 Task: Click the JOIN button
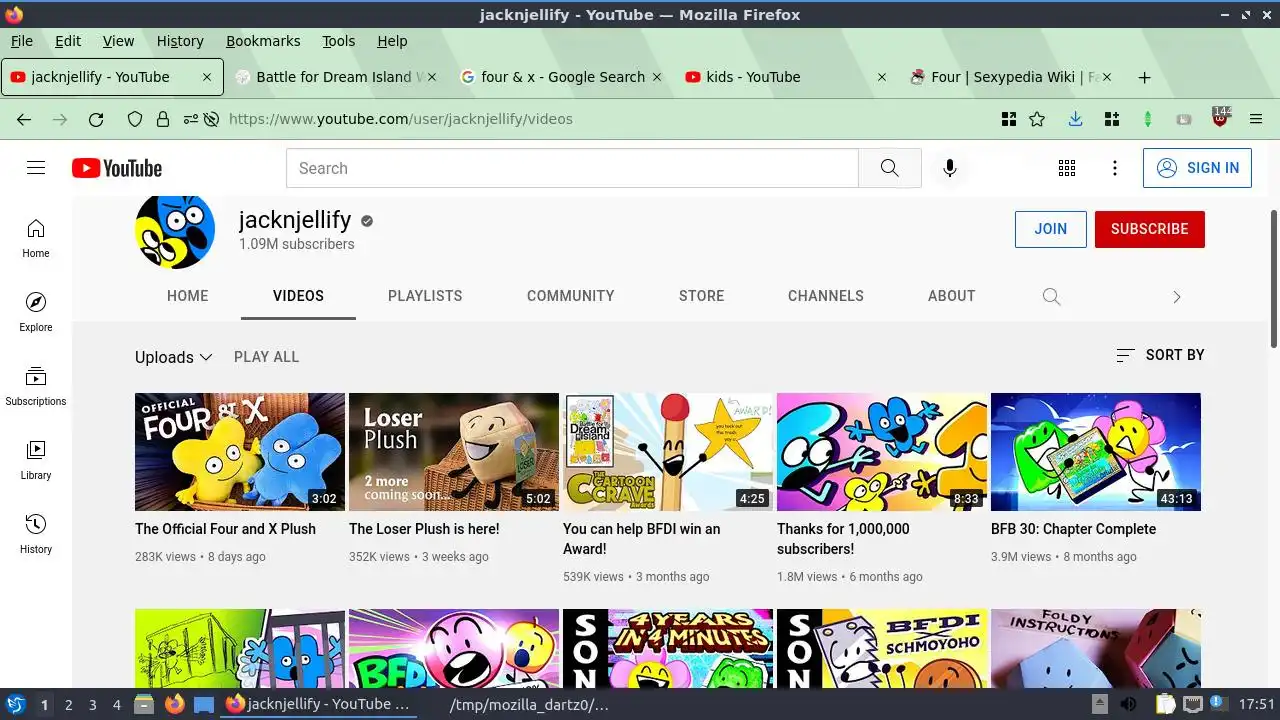[1051, 229]
